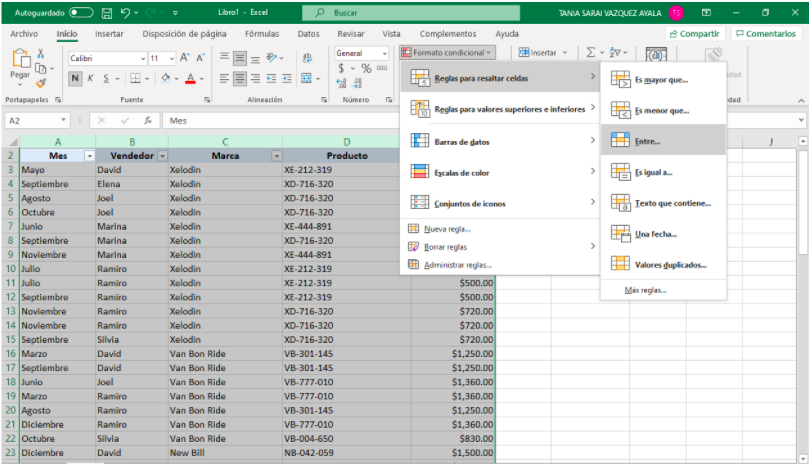
Task: Click the percent style icon
Action: tap(366, 68)
